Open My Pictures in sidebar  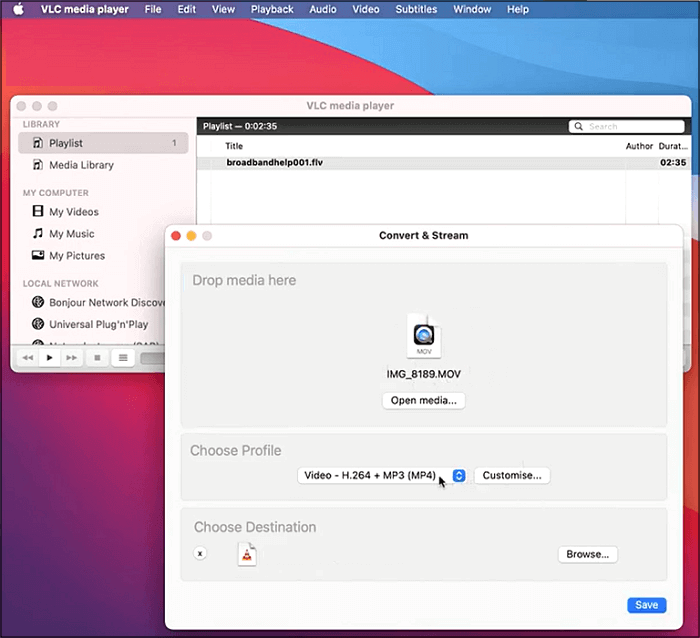click(x=76, y=256)
